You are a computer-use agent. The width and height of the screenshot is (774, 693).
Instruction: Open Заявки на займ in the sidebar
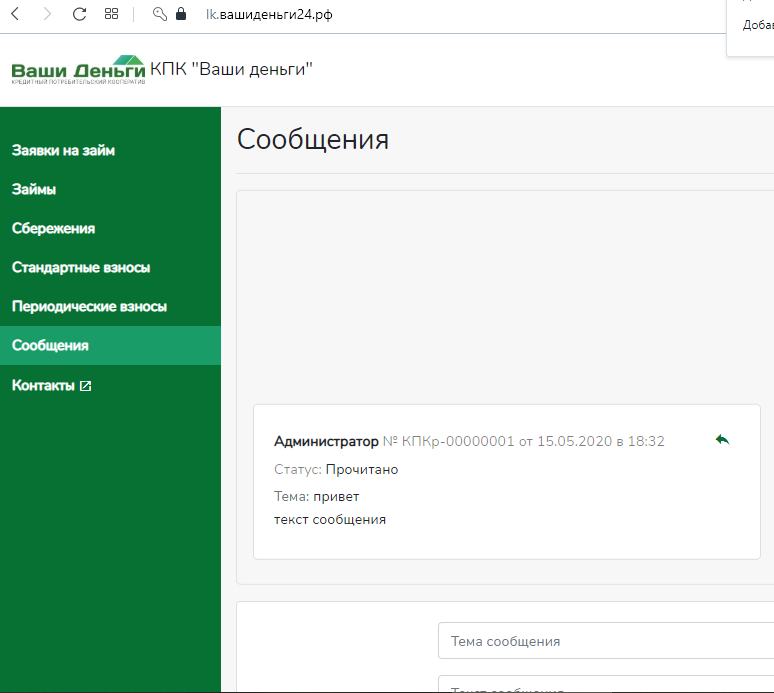[63, 151]
